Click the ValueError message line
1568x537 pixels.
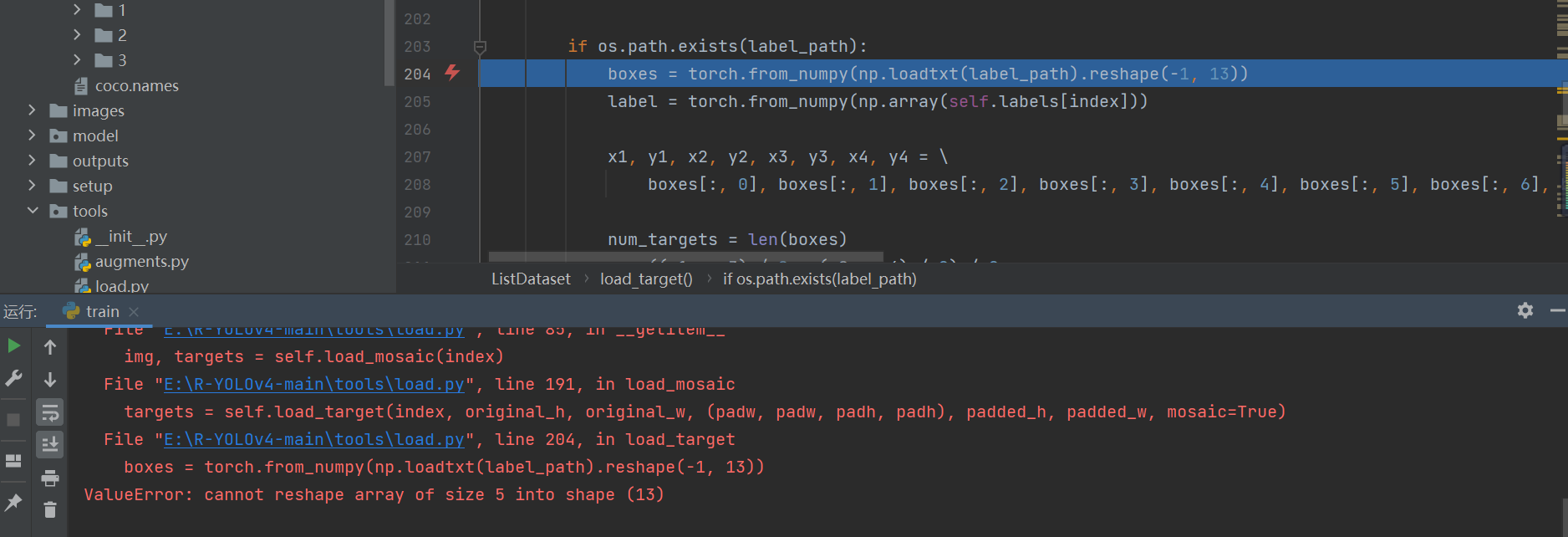pos(374,495)
